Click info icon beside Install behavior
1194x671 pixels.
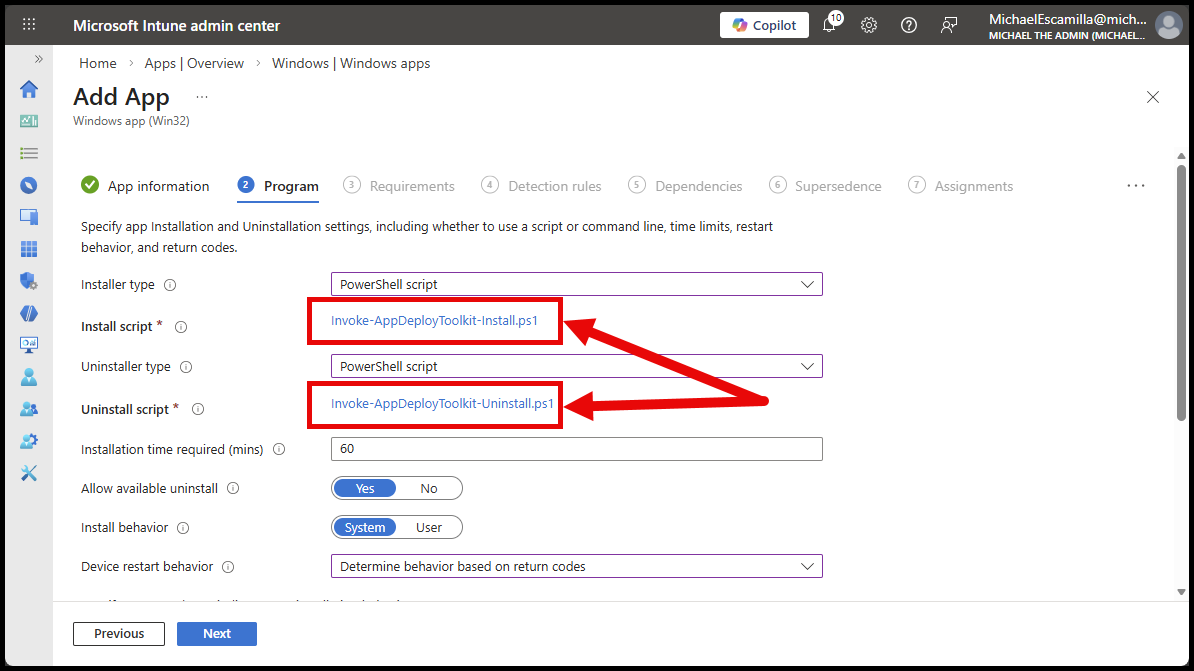coord(183,528)
